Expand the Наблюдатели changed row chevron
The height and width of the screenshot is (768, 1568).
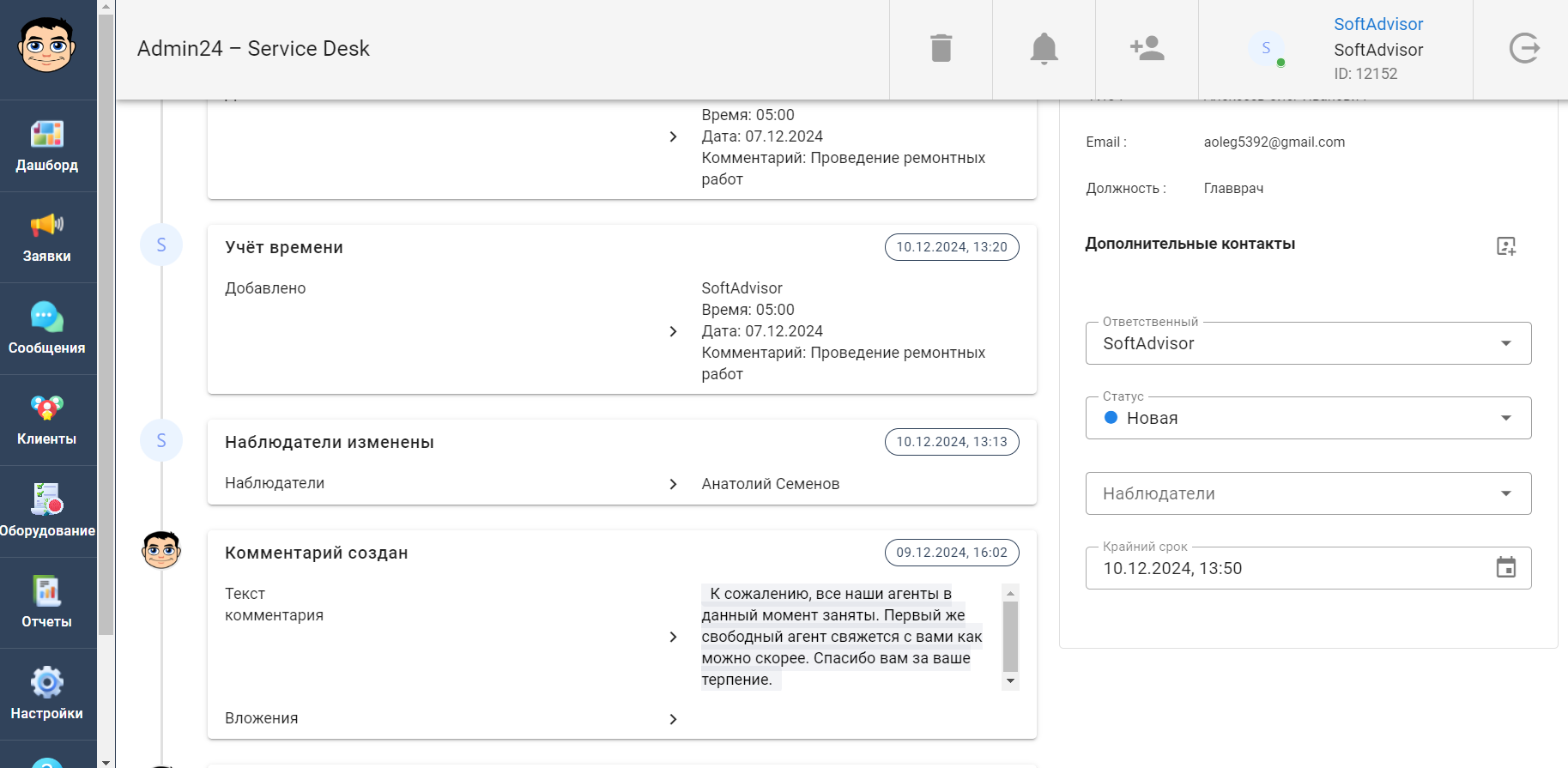pyautogui.click(x=674, y=484)
